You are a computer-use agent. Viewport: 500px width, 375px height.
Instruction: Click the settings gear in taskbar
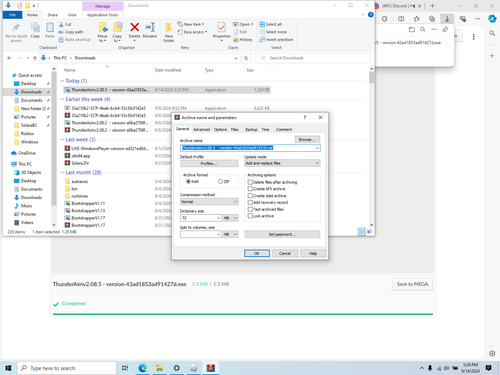(x=176, y=368)
